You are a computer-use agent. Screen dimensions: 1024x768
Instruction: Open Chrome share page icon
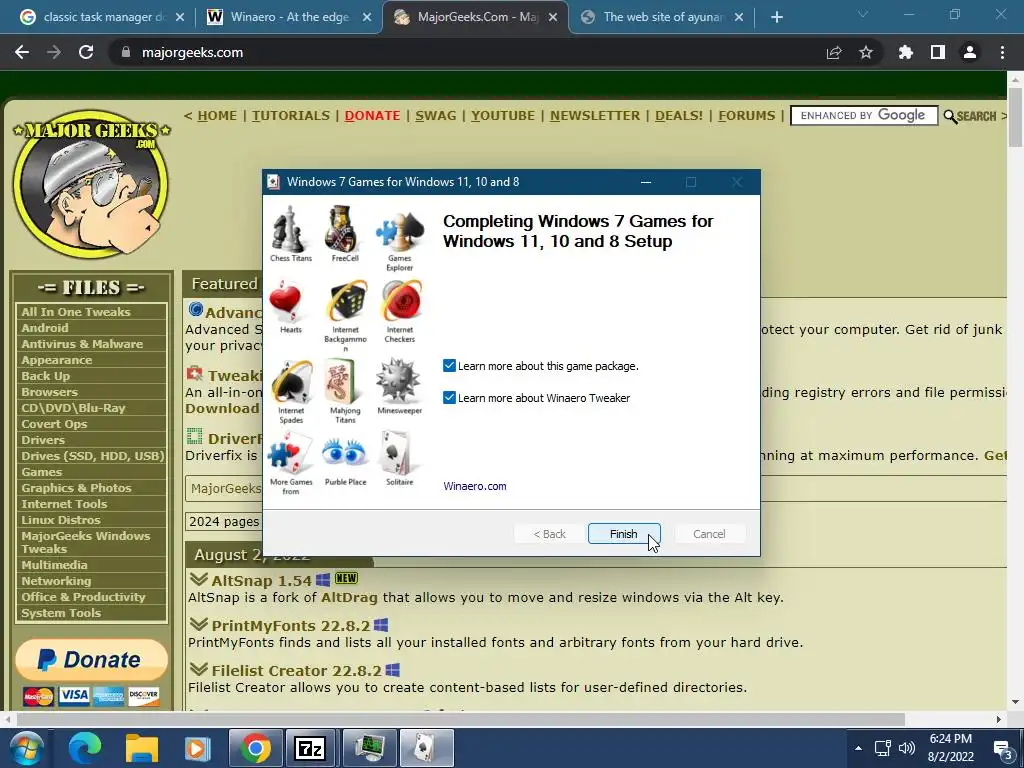point(834,52)
